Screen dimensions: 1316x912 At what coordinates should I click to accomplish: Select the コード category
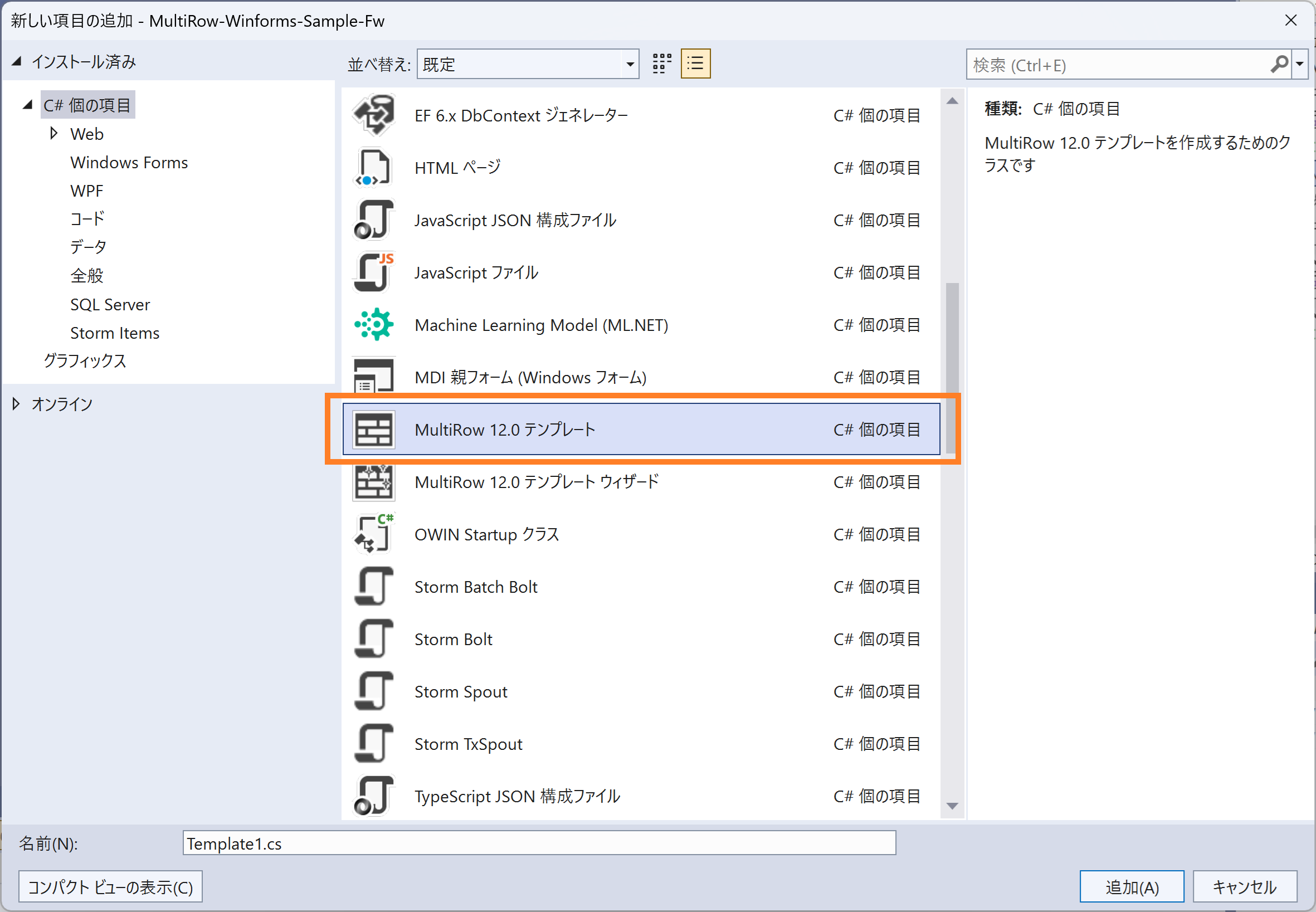pyautogui.click(x=87, y=219)
